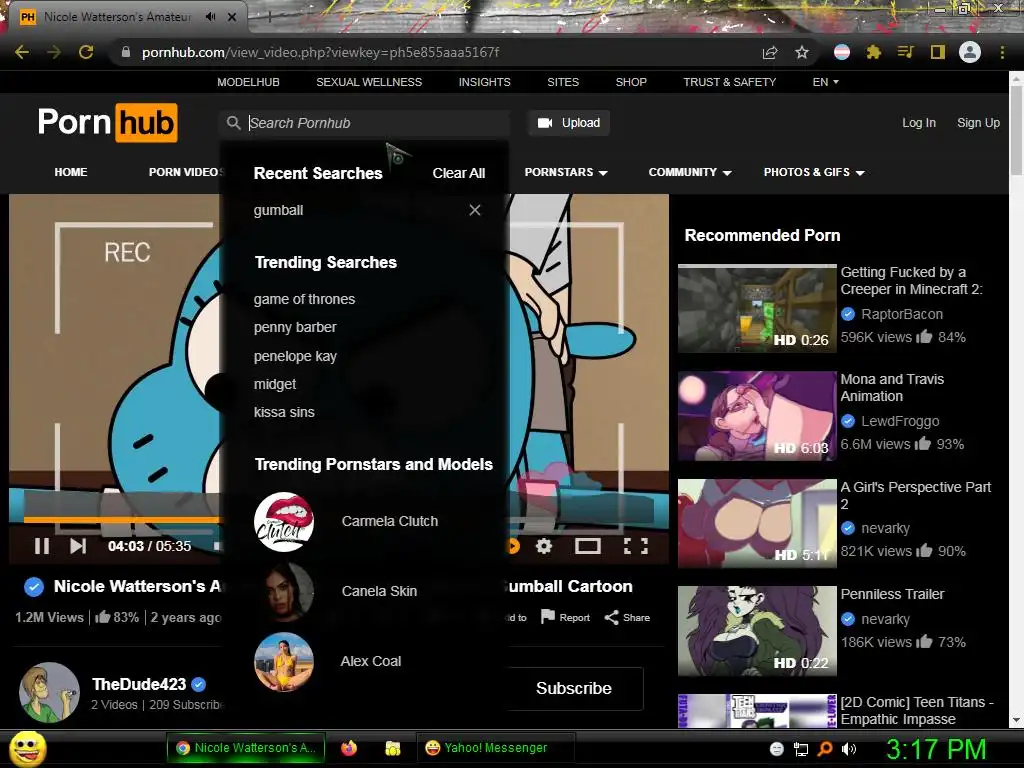Toggle theater mode on the player

click(x=588, y=546)
